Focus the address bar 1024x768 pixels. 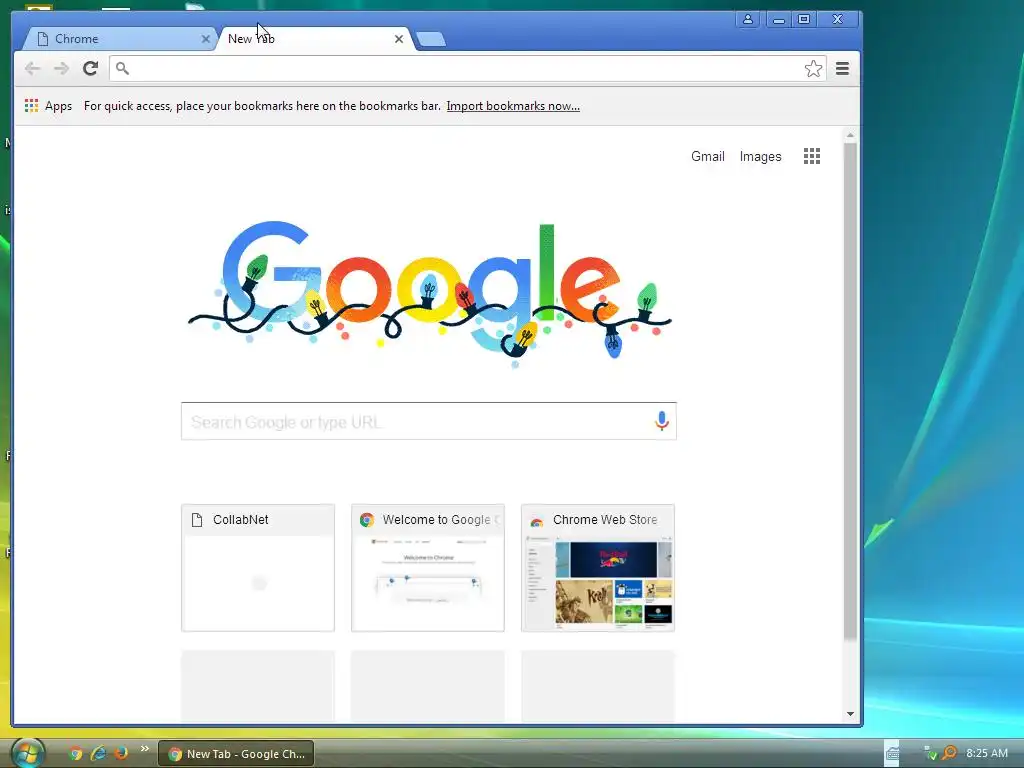(x=467, y=69)
